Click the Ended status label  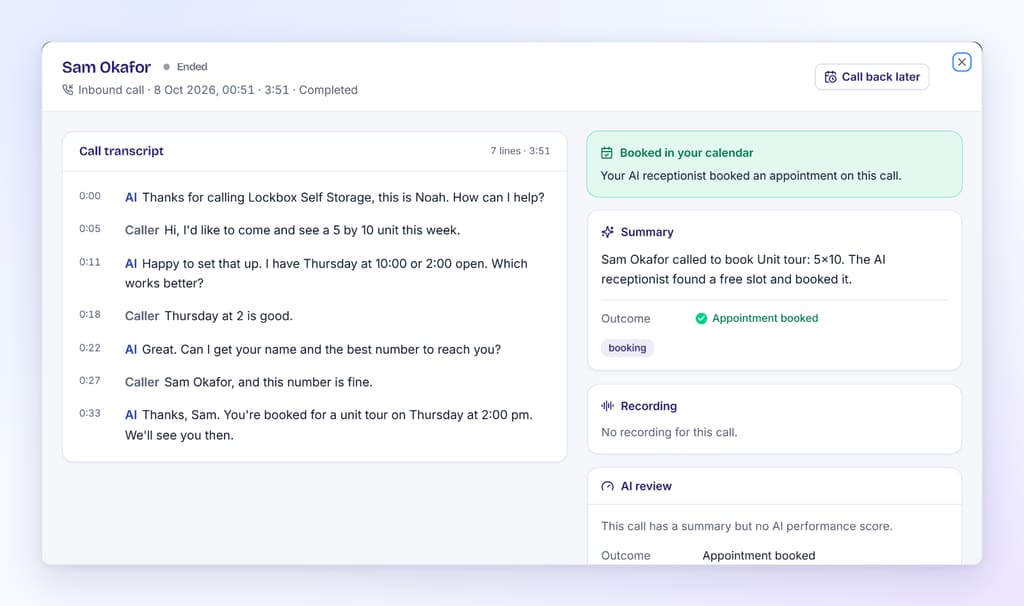[x=192, y=67]
